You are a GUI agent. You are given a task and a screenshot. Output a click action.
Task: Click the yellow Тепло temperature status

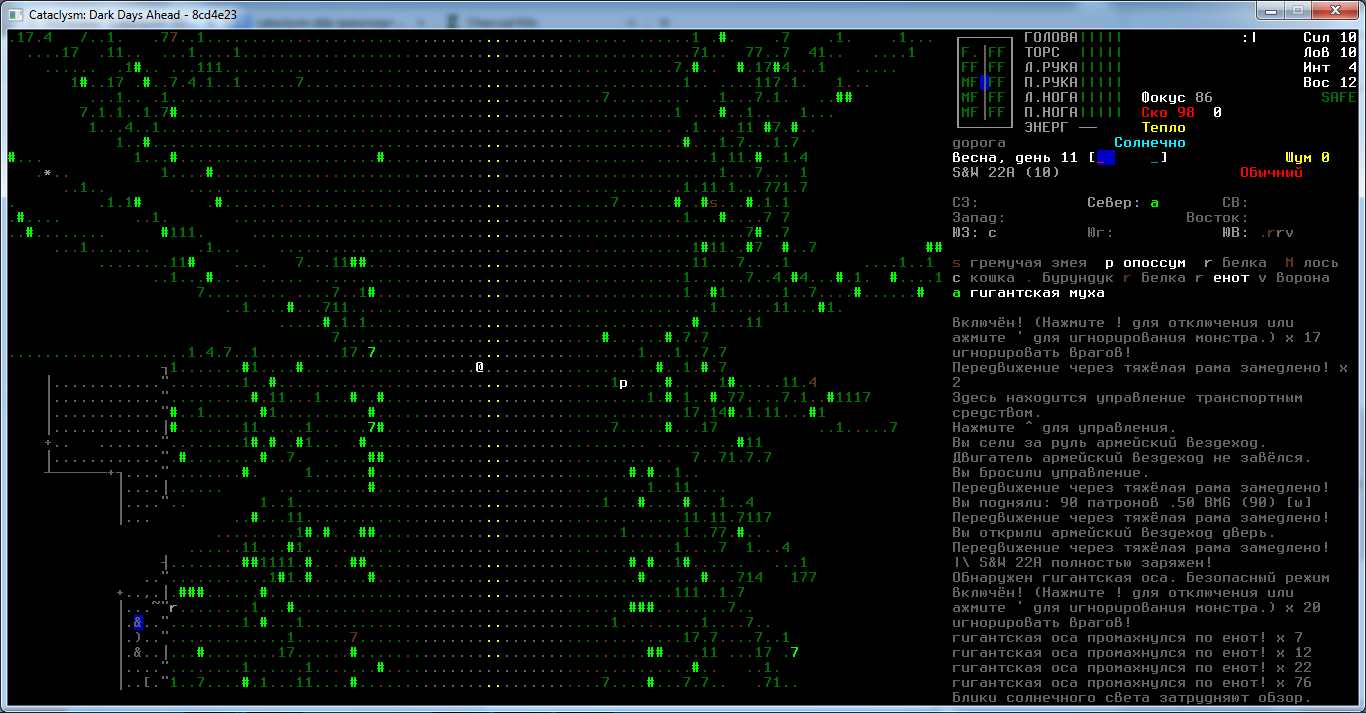point(1163,127)
